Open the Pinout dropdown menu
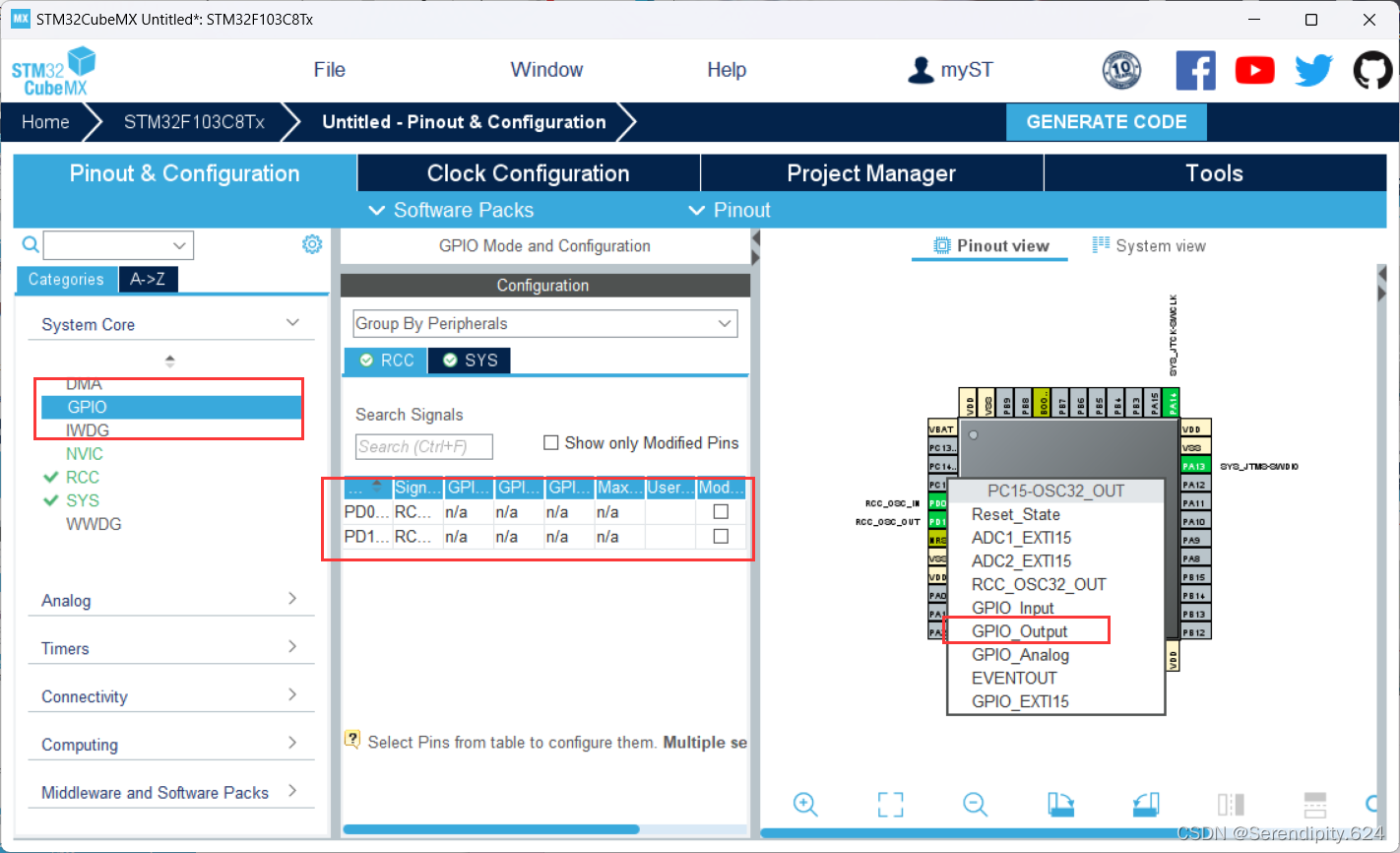 point(730,210)
